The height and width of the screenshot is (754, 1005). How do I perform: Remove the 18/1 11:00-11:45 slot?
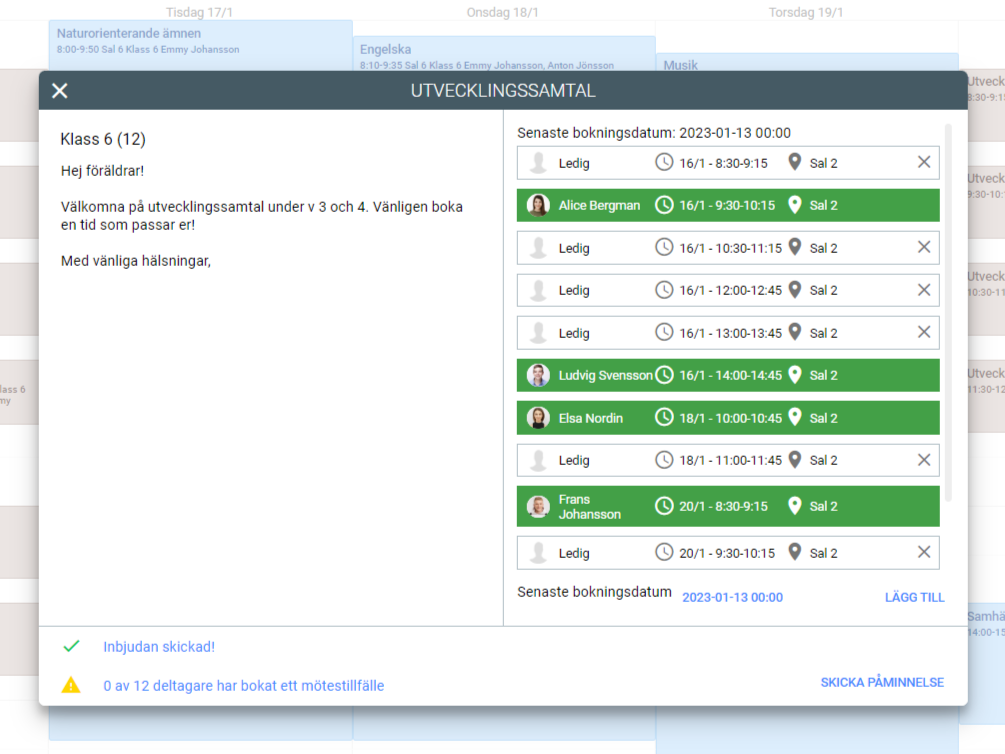pyautogui.click(x=923, y=460)
